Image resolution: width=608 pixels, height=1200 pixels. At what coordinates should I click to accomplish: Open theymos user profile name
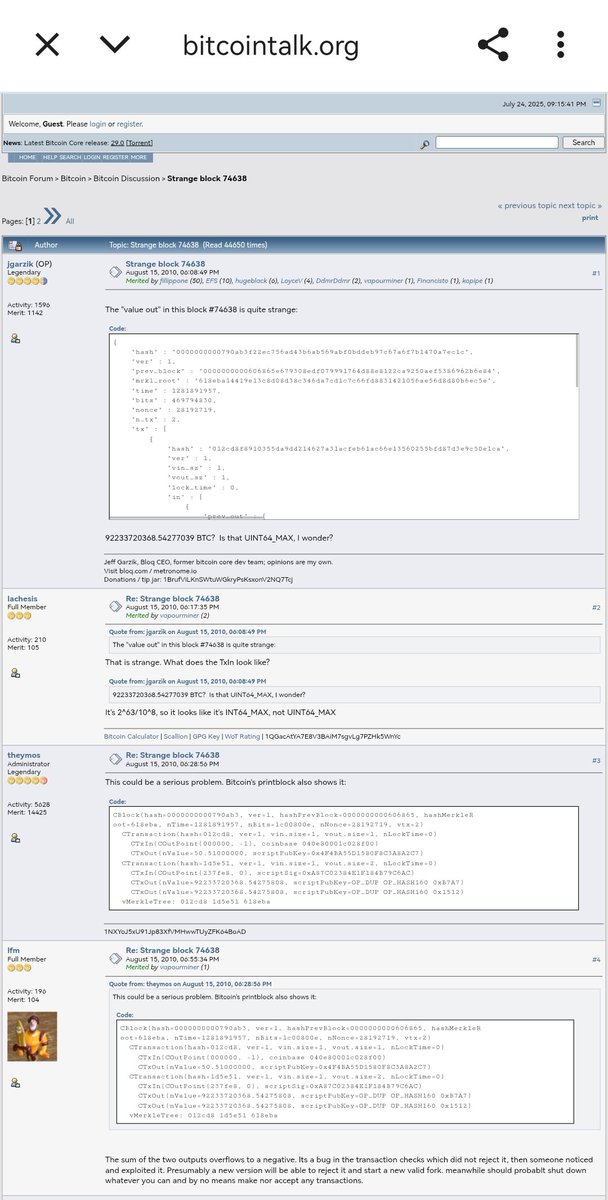(x=25, y=755)
